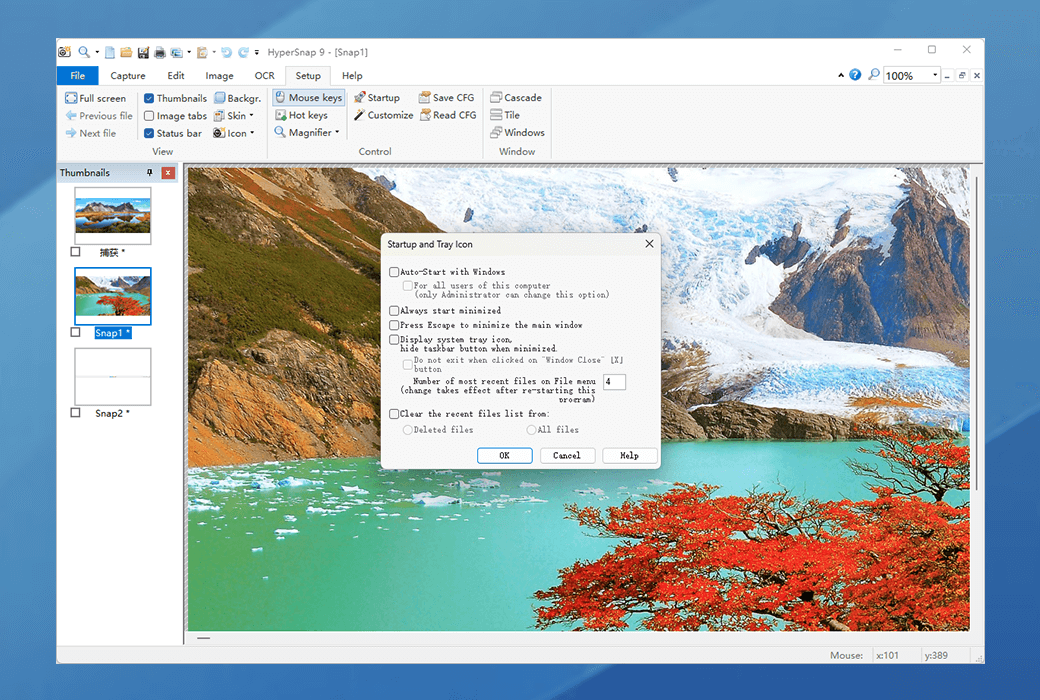The width and height of the screenshot is (1040, 700).
Task: Open the File menu
Action: pos(78,76)
